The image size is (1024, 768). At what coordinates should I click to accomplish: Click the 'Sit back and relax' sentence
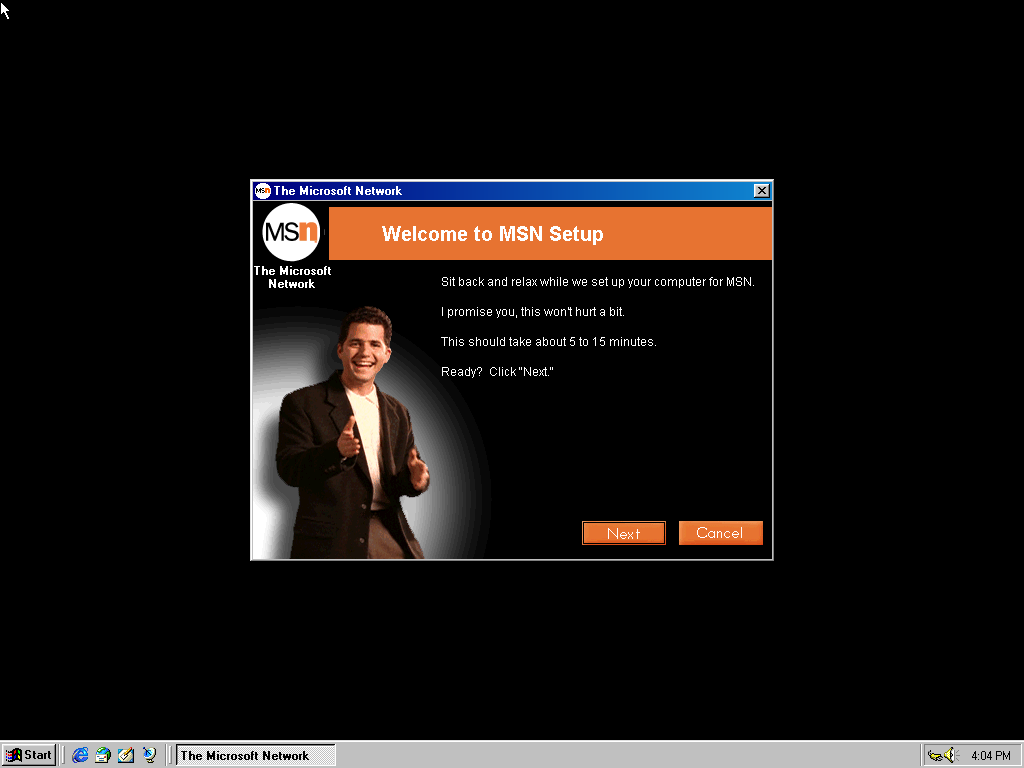coord(598,281)
